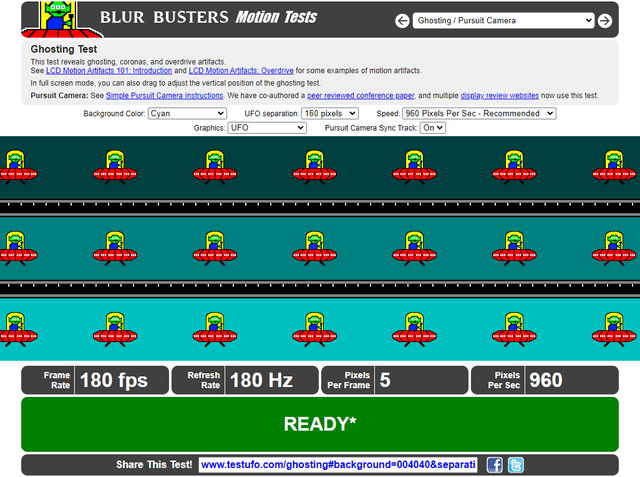The height and width of the screenshot is (477, 640).
Task: Toggle the Pursuit Camera Sync Track dropdown
Action: point(433,128)
